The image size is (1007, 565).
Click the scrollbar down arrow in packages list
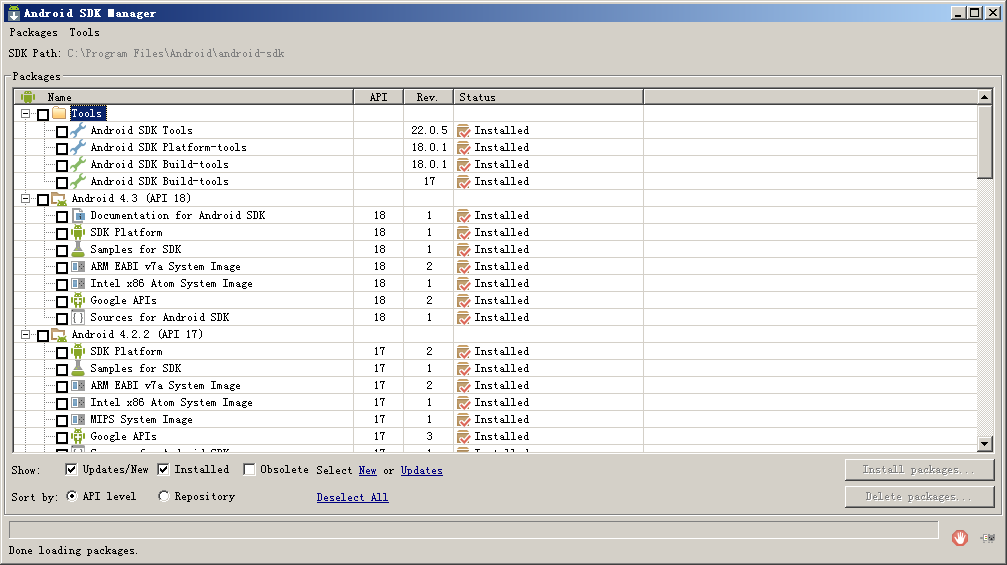985,443
